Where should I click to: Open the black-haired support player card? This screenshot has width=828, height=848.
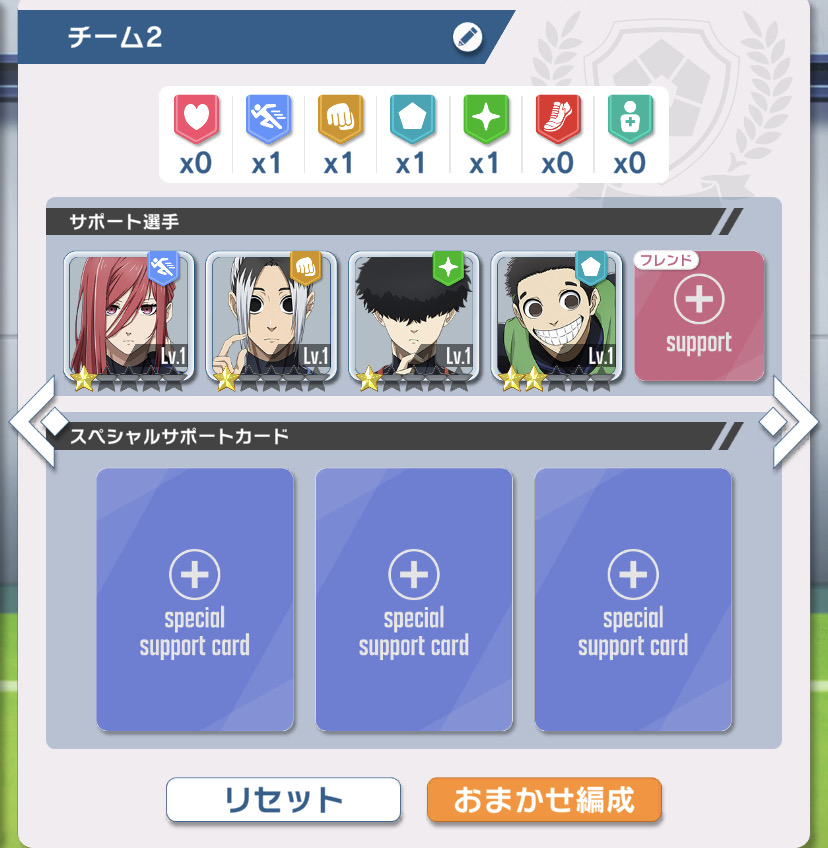click(414, 317)
